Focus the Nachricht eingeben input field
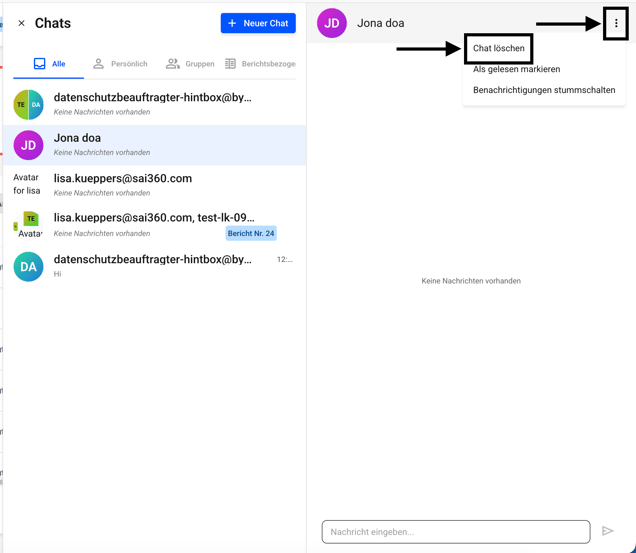The width and height of the screenshot is (636, 553). click(x=455, y=531)
